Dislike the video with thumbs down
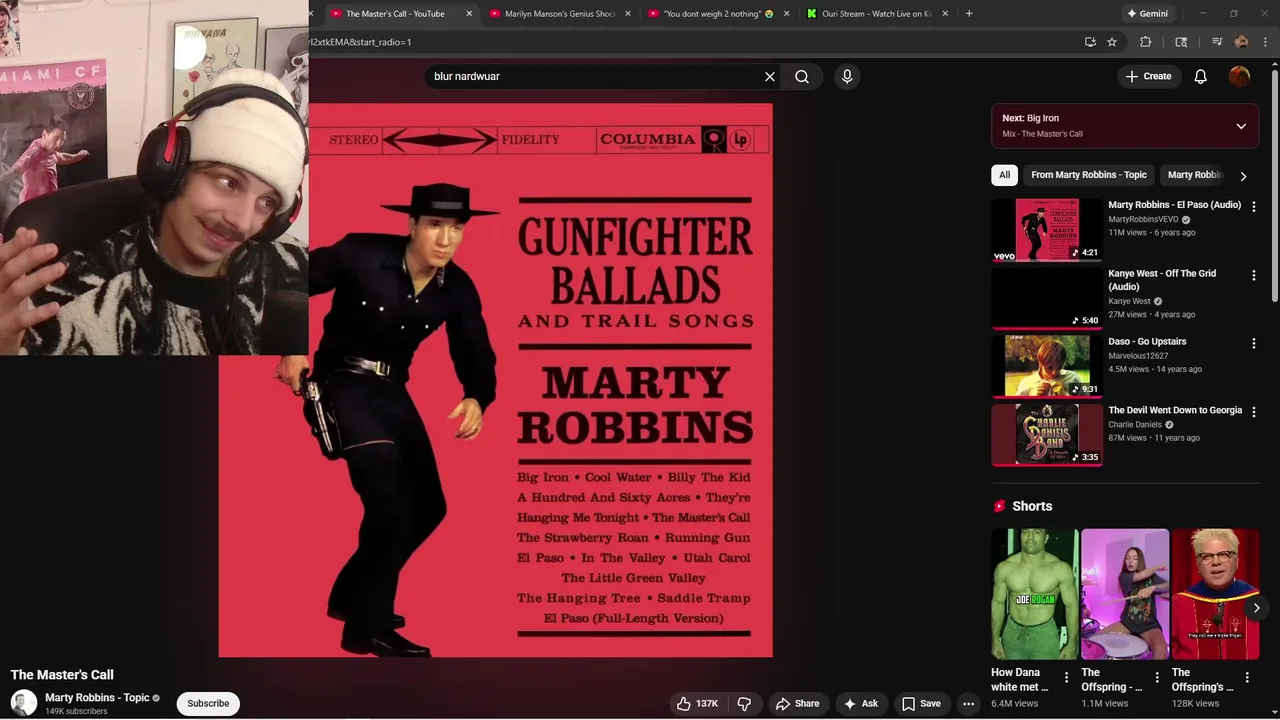 pos(744,704)
